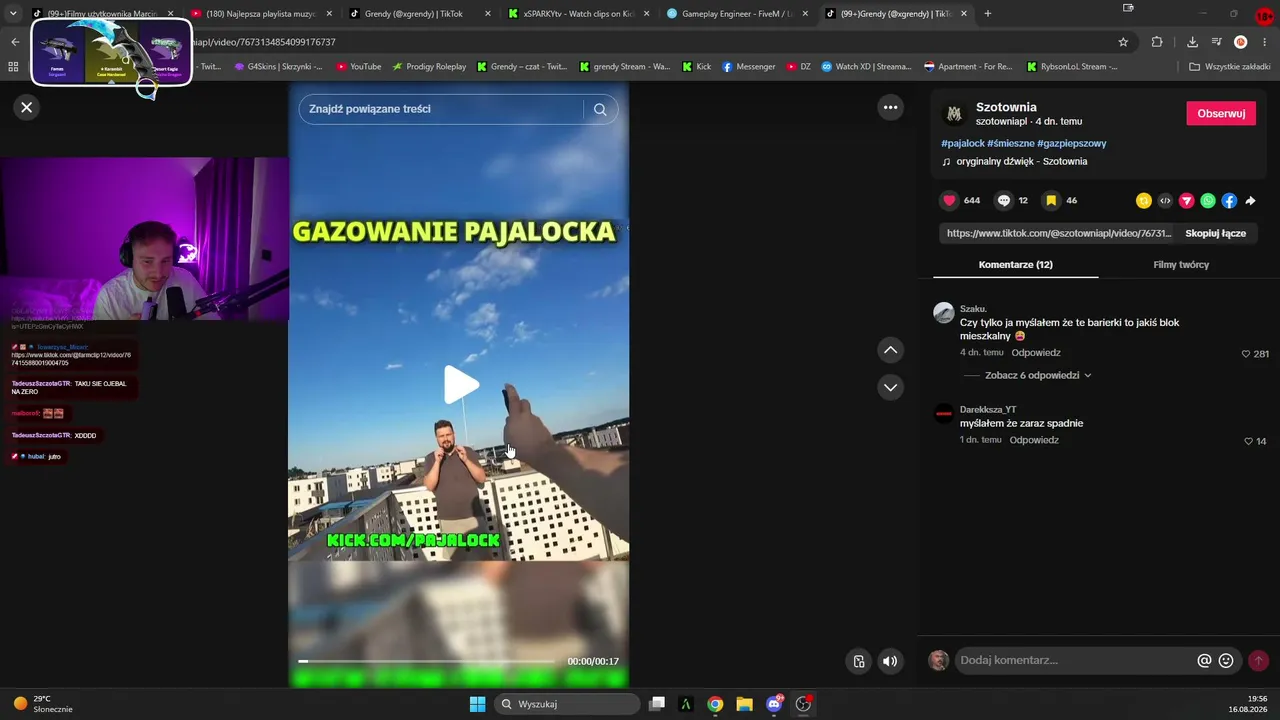The height and width of the screenshot is (720, 1280).
Task: Open the #pajalock hashtag
Action: [x=963, y=143]
